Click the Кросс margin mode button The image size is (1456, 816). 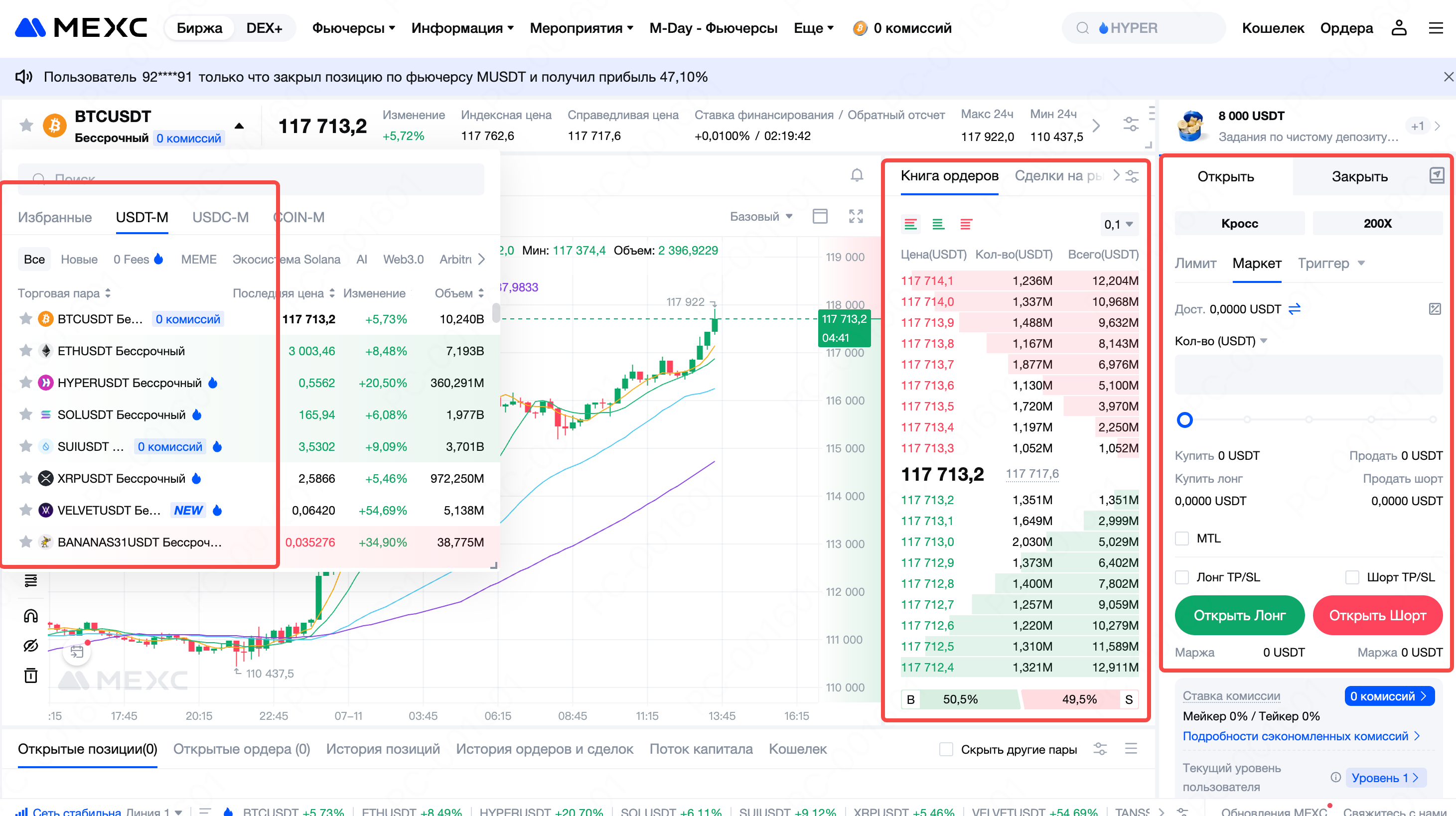(x=1240, y=223)
